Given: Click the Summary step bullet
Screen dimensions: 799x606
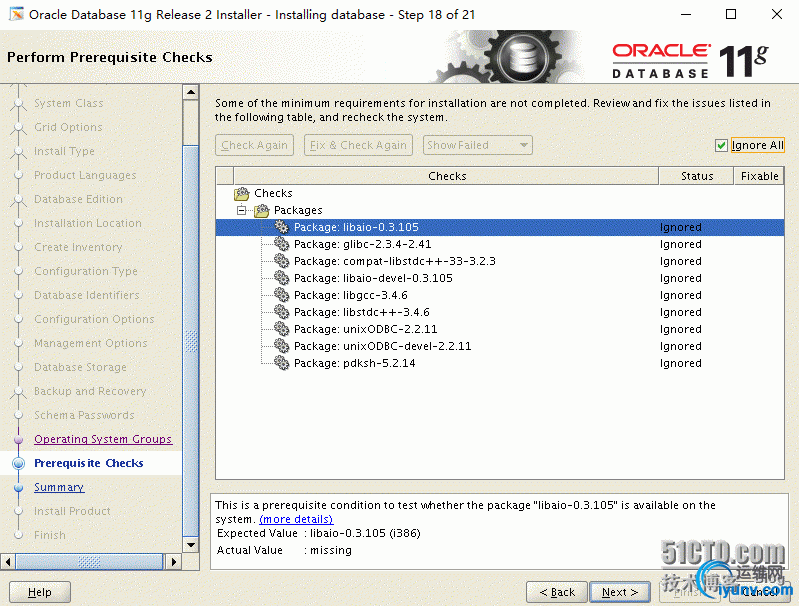Looking at the screenshot, I should (x=18, y=488).
